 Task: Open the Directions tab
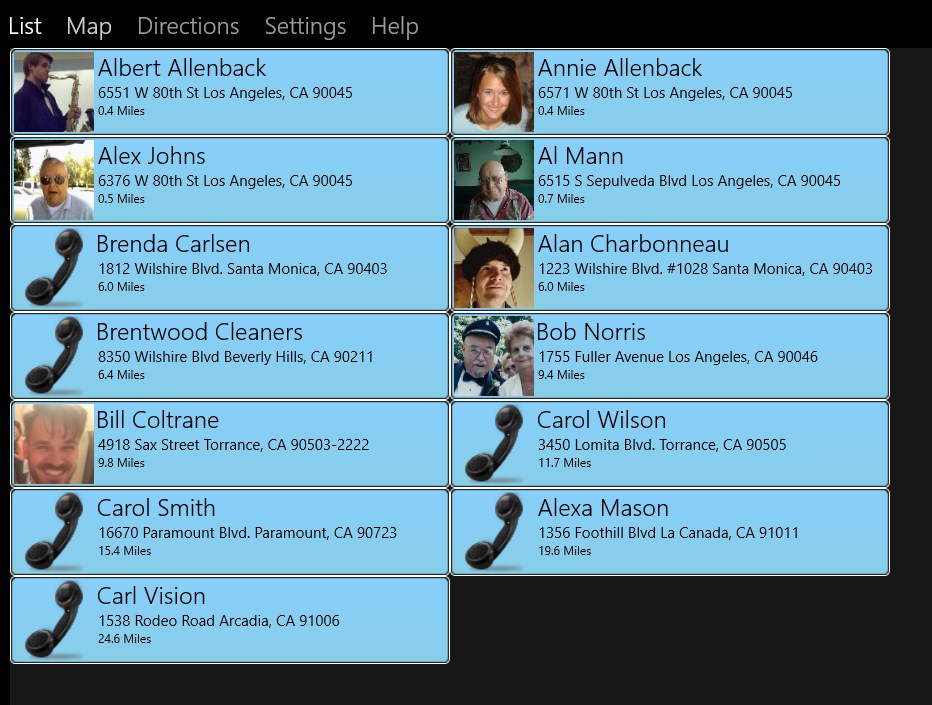[x=188, y=26]
